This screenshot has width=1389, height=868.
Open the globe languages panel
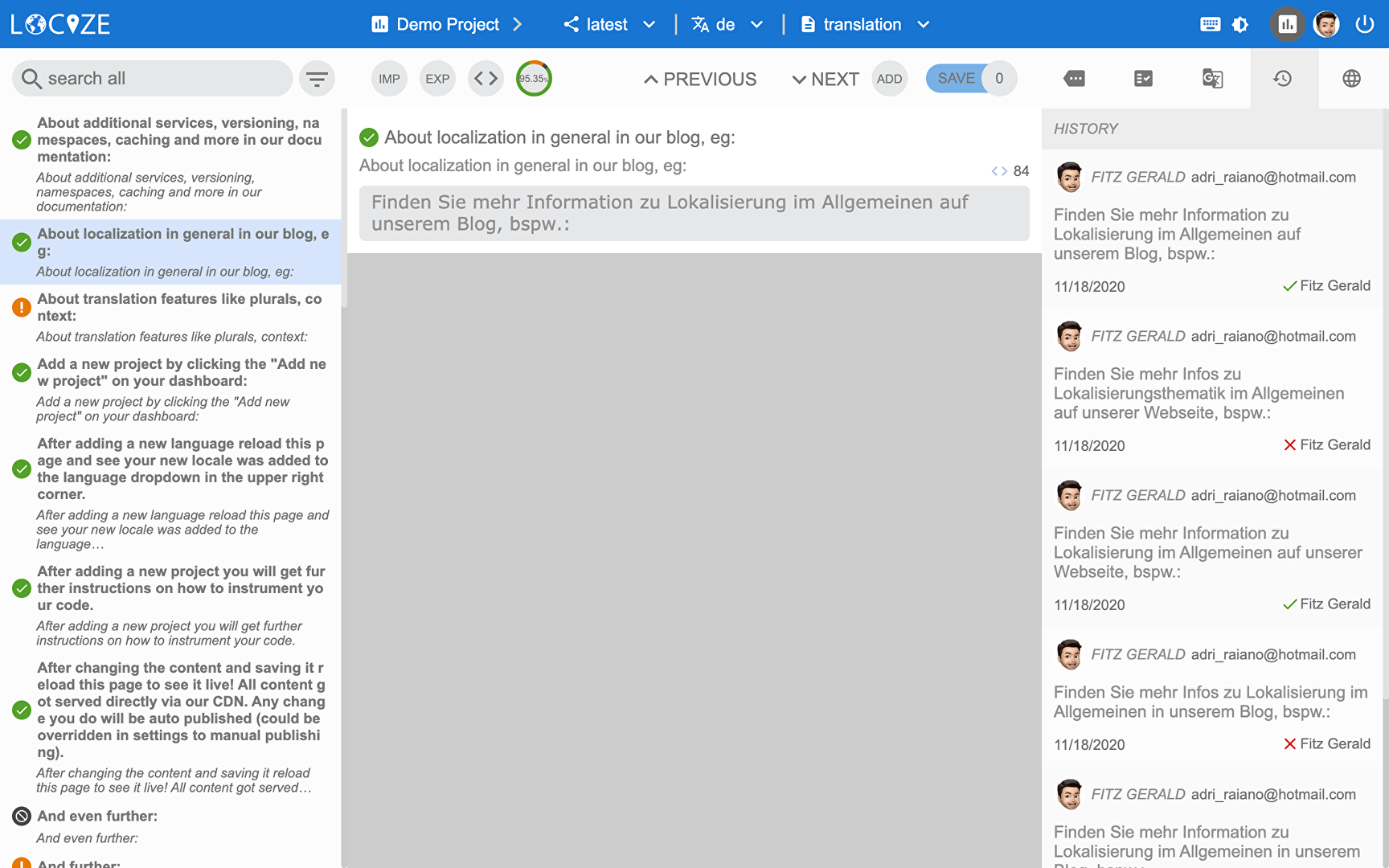1351,79
